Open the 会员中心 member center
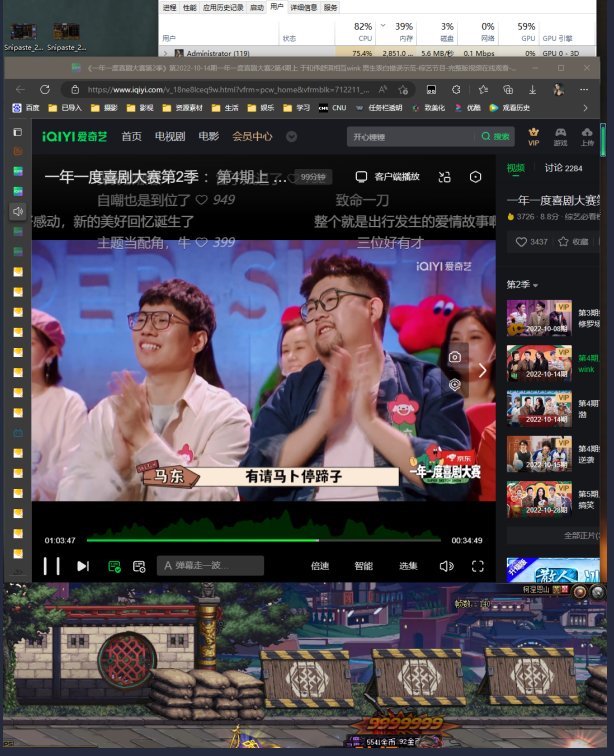614x756 pixels. pos(252,136)
